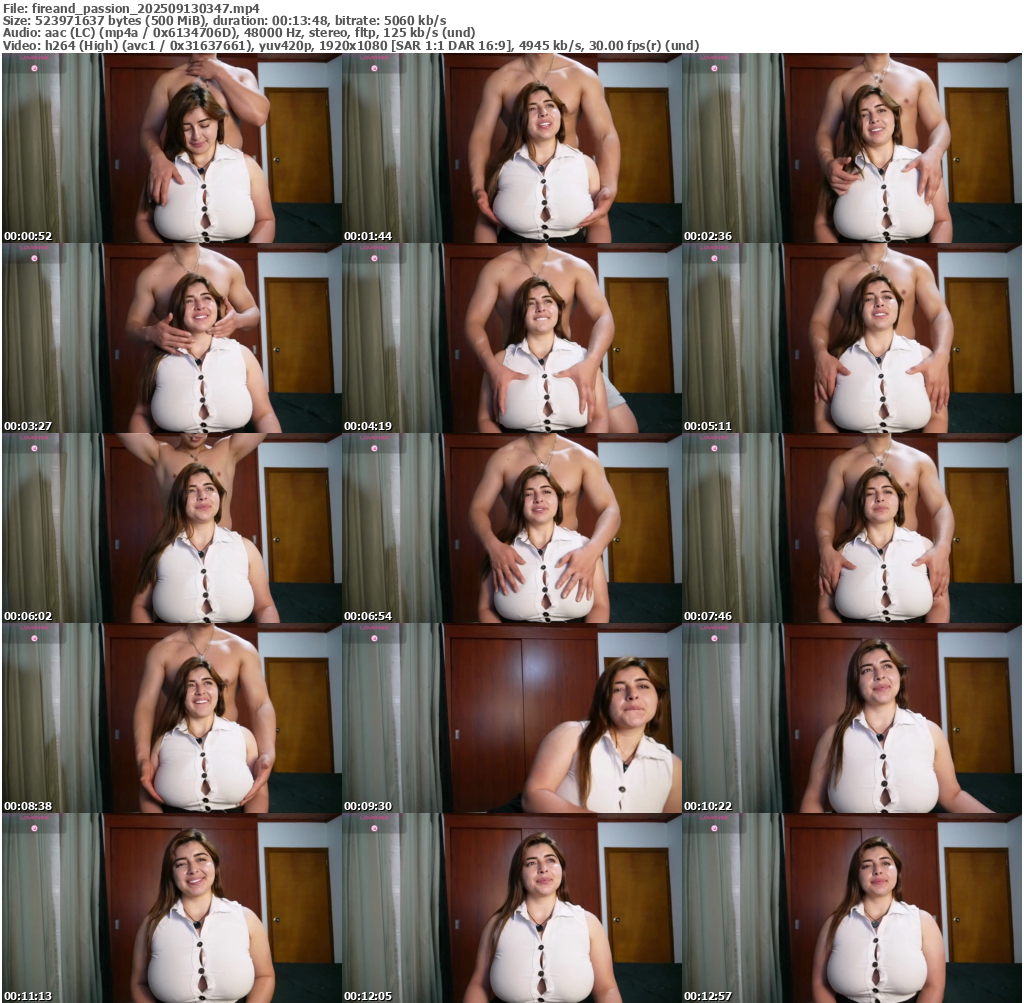Screen dimensions: 1024x1003
Task: Select the close-up frame at 00:09:30
Action: 511,718
